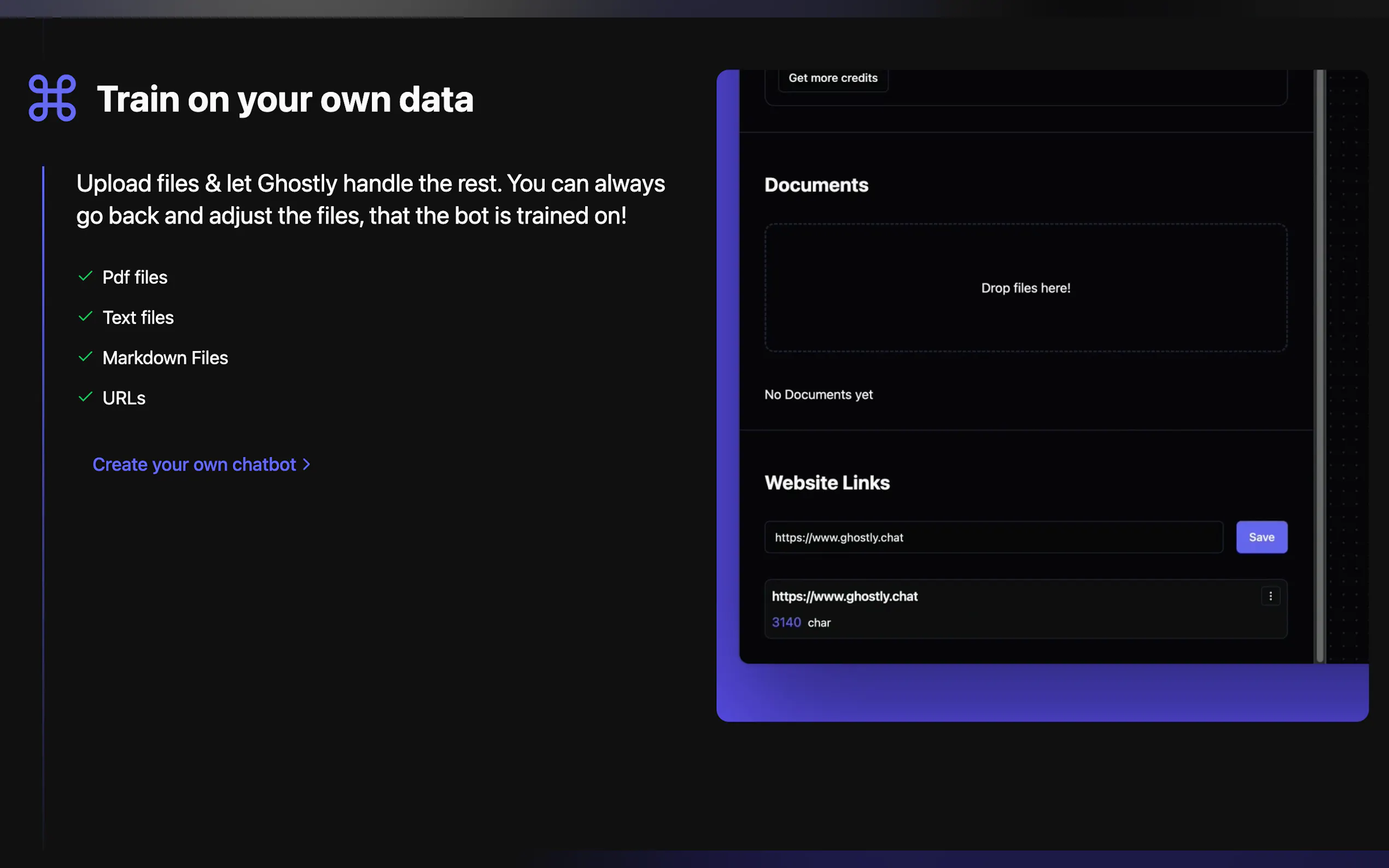Click green checkmark next to Text files
1389x868 pixels.
(x=85, y=317)
